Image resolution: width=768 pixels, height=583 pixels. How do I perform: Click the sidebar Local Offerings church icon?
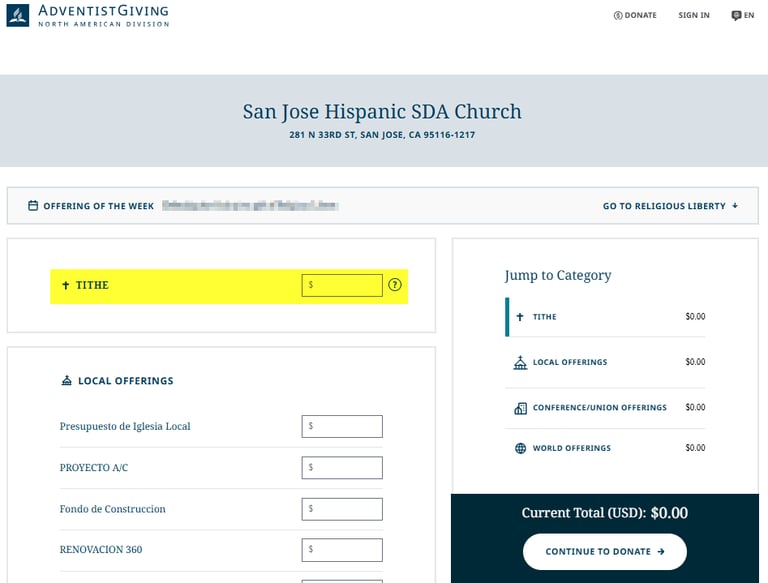(x=520, y=363)
